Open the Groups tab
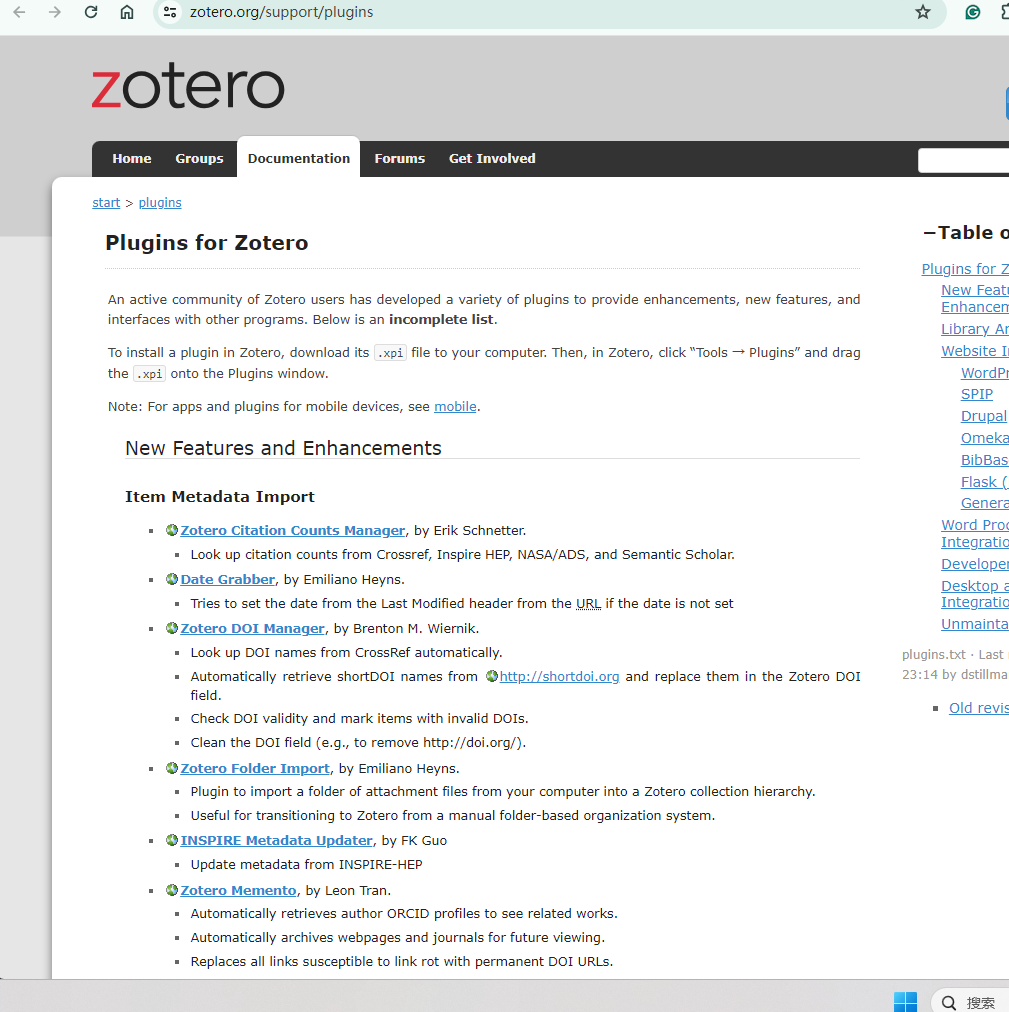 click(x=199, y=159)
